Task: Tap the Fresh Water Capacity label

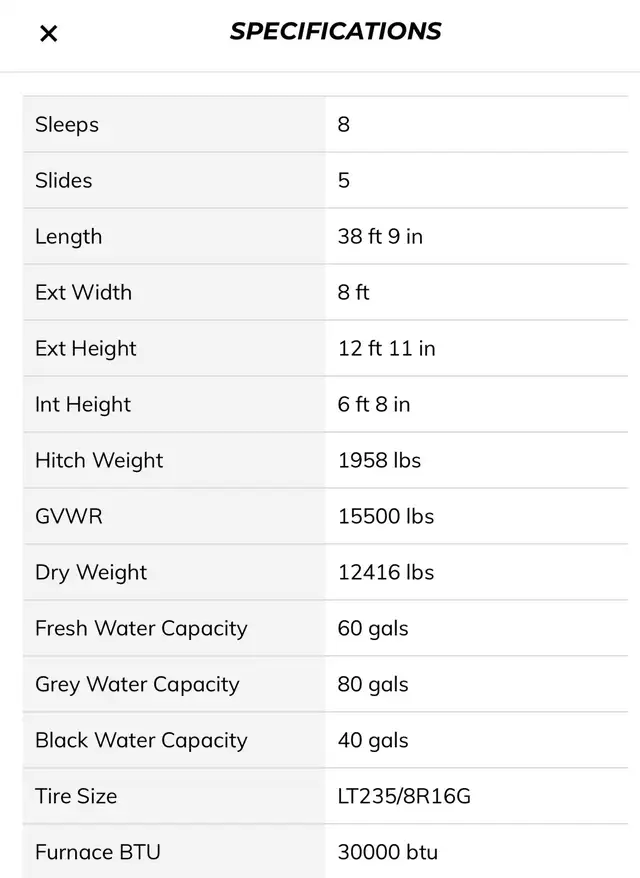Action: (x=141, y=629)
